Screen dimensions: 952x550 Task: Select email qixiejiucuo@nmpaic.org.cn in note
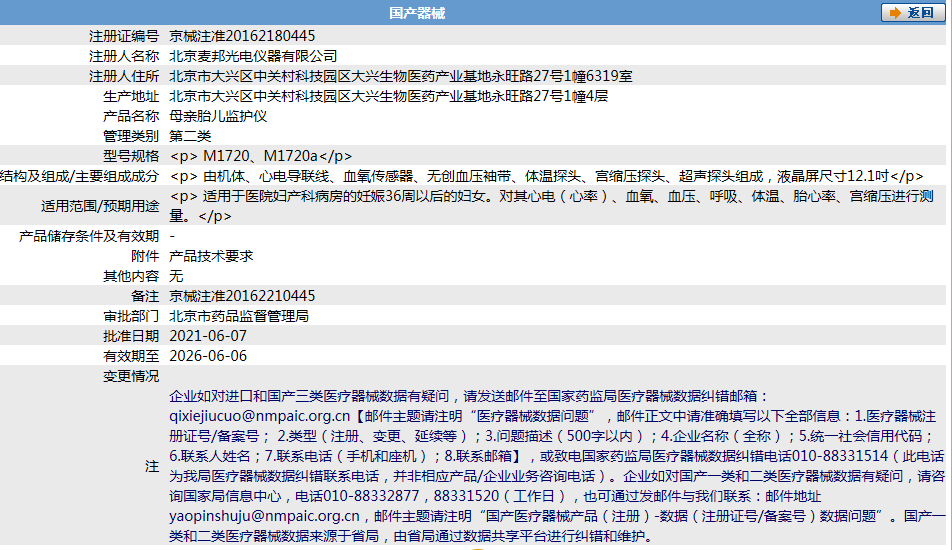tap(260, 416)
